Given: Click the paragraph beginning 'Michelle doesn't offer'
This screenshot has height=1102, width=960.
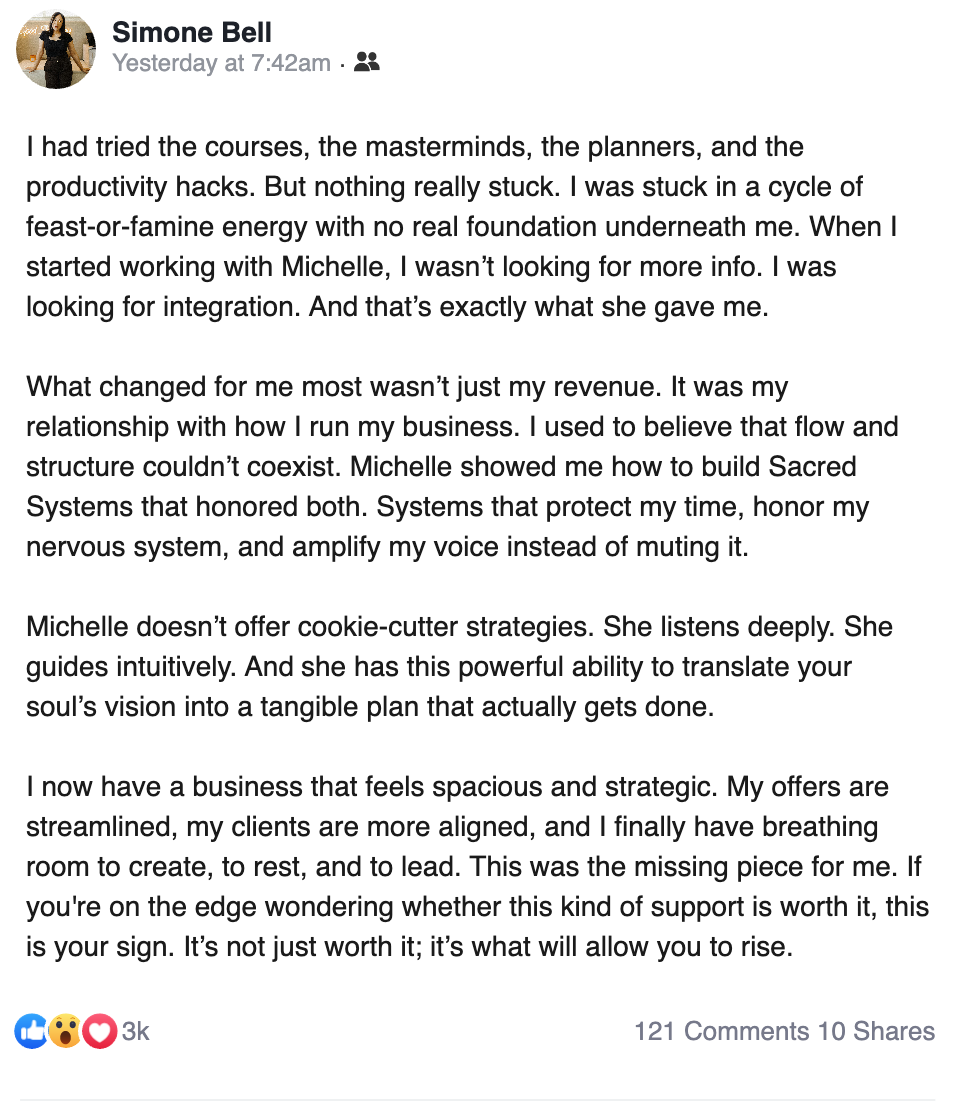Looking at the screenshot, I should coord(460,666).
